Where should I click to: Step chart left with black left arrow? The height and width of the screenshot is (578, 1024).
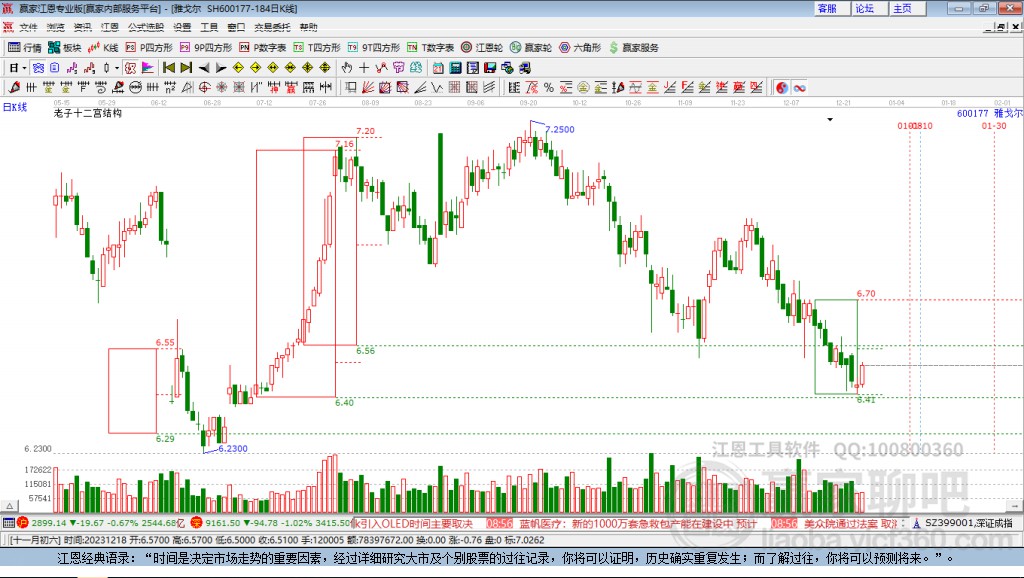pos(204,68)
